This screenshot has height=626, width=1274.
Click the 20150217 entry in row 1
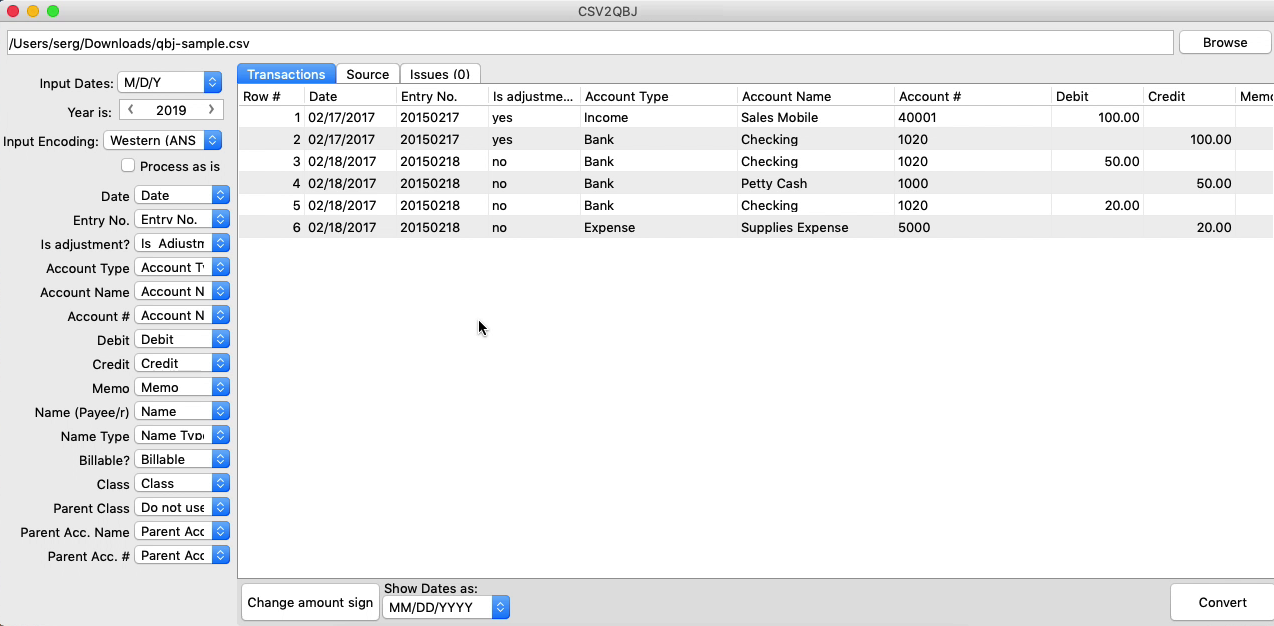[442, 117]
